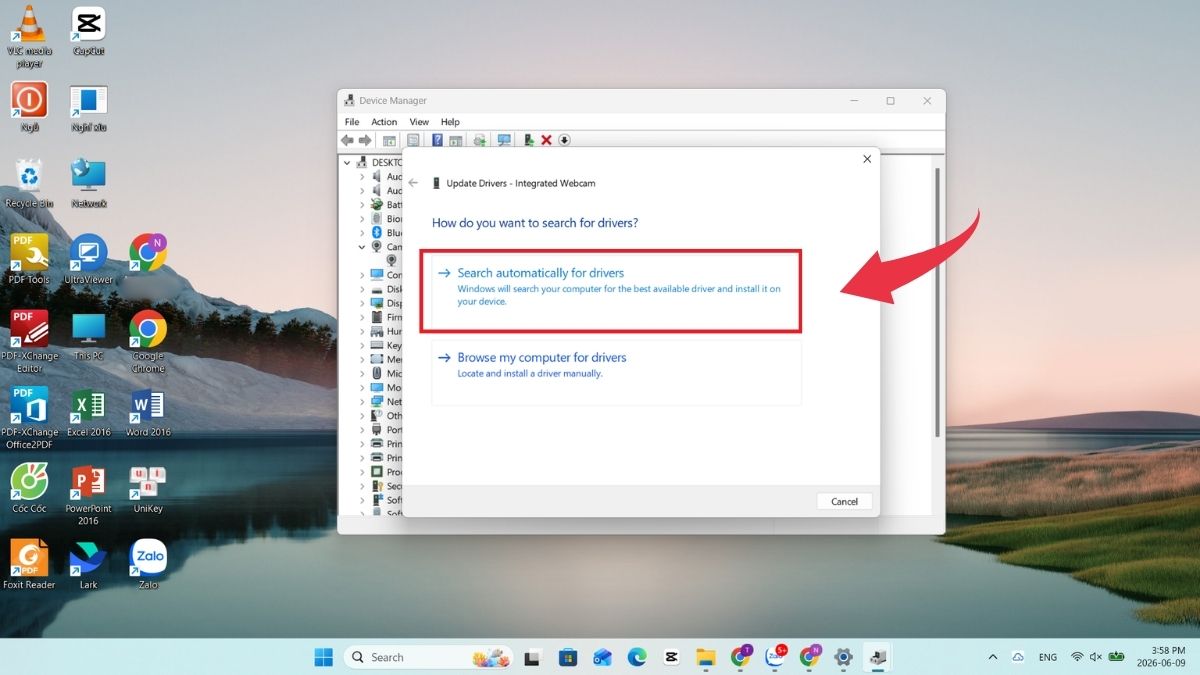Open VLC media player desktop icon
The height and width of the screenshot is (675, 1200).
click(30, 37)
